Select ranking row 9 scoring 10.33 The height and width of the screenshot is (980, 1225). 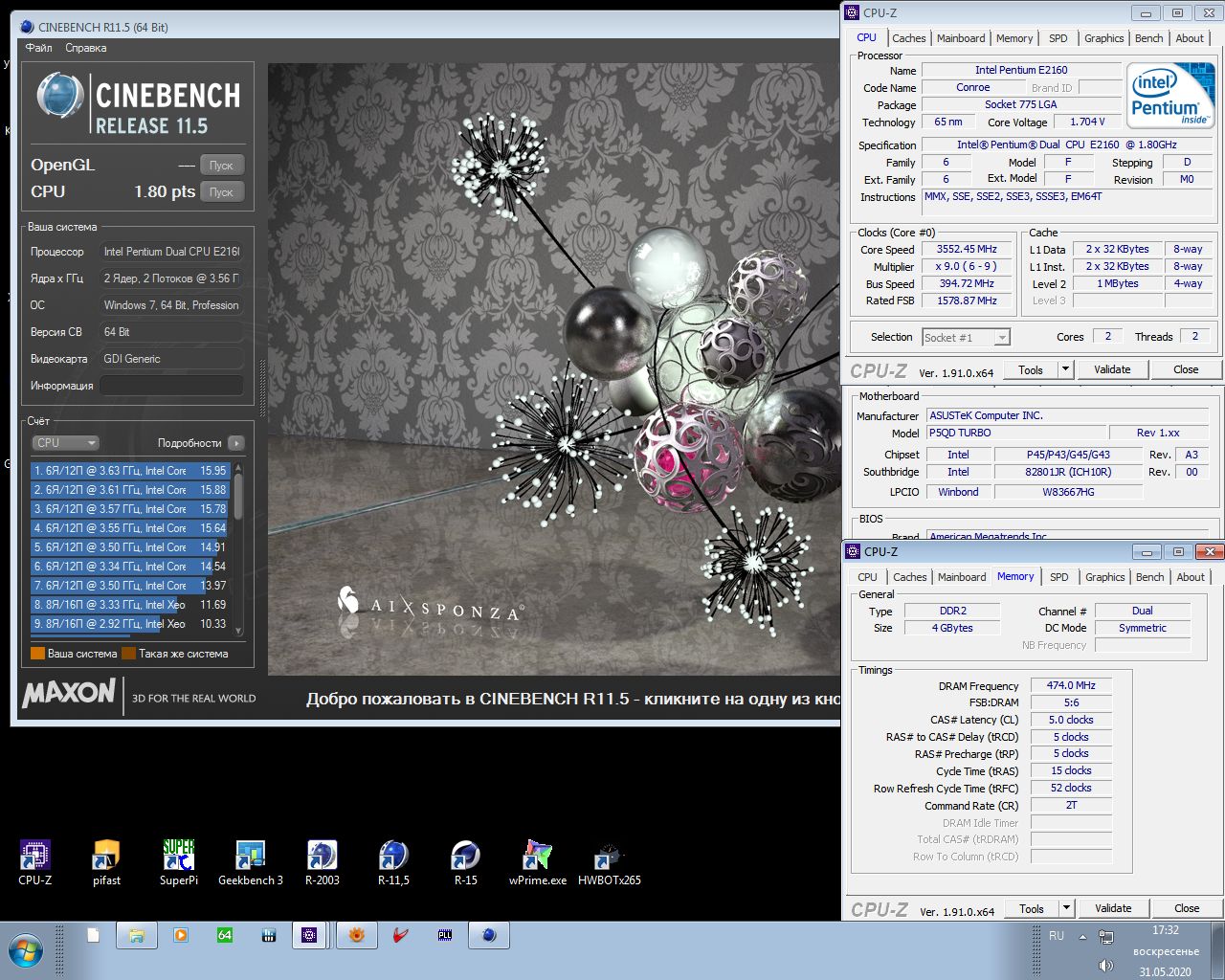[130, 624]
